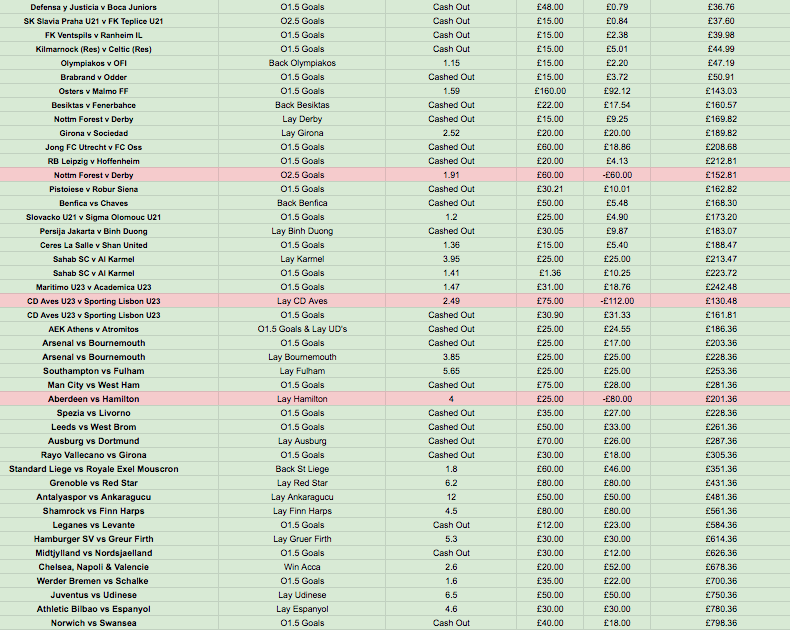The height and width of the screenshot is (630, 790).
Task: Select the £160.00 stake cell
Action: [550, 91]
